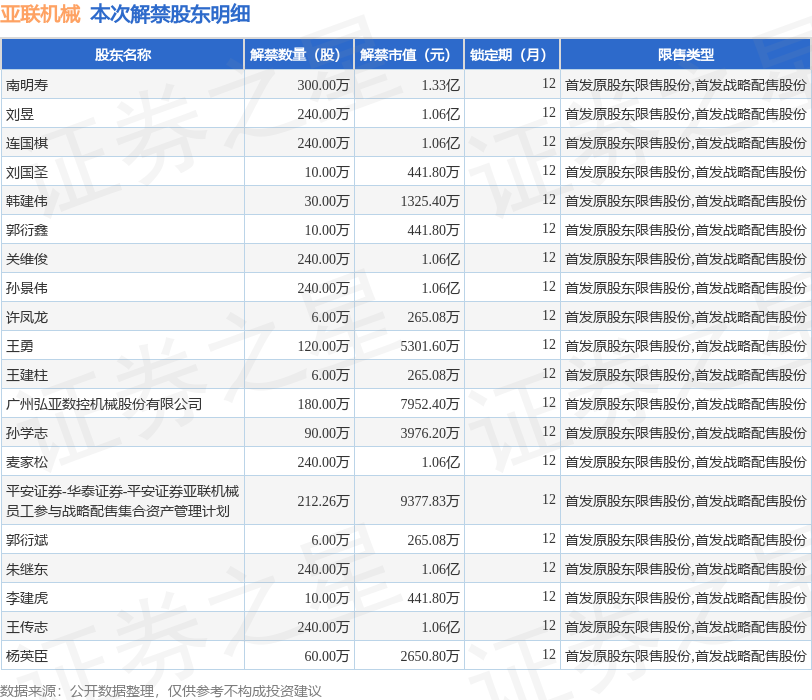Viewport: 812px width, 700px height.
Task: Click the 锁定期（月） column header
Action: 511,55
